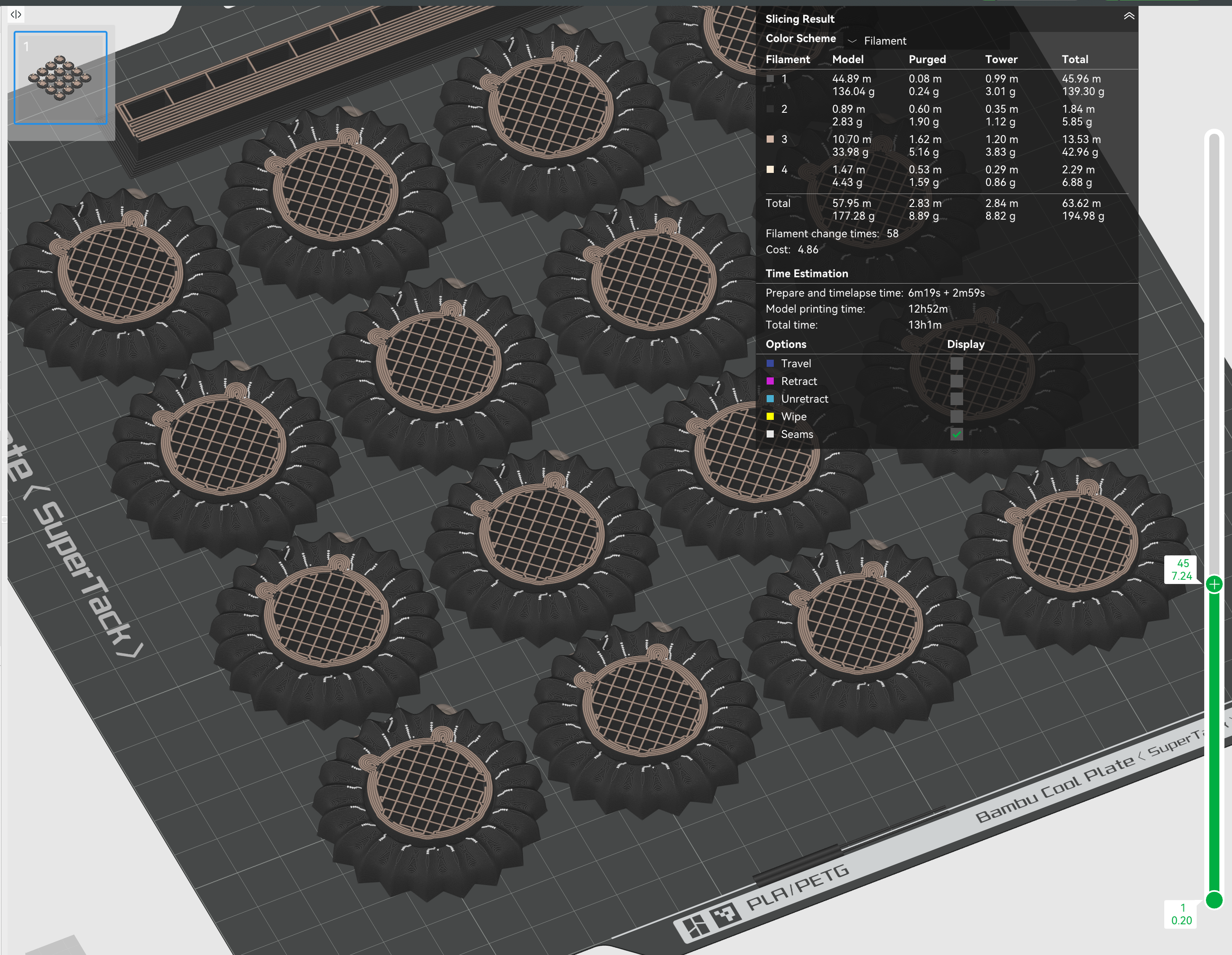Click the Wipe color swatch
1232x955 pixels.
770,416
